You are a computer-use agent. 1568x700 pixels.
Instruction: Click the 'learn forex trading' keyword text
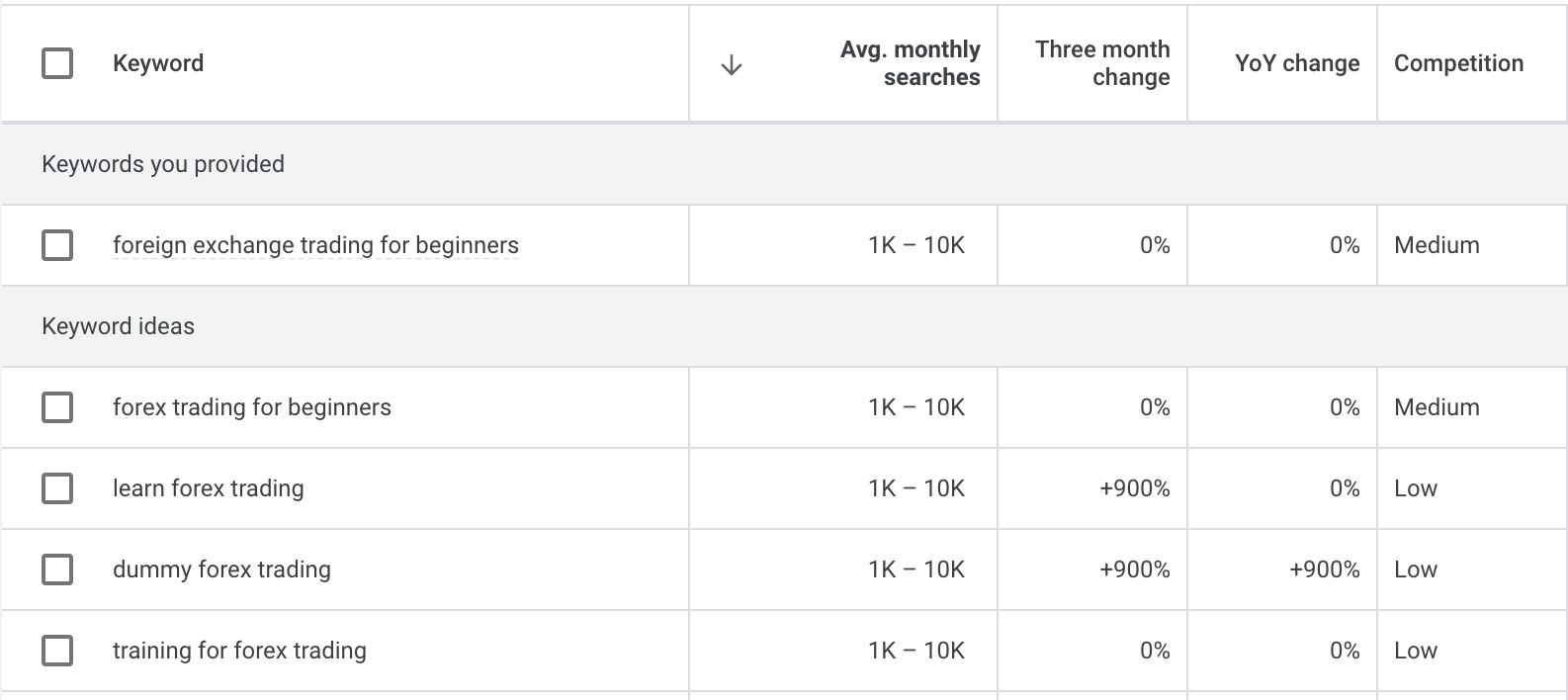click(209, 488)
